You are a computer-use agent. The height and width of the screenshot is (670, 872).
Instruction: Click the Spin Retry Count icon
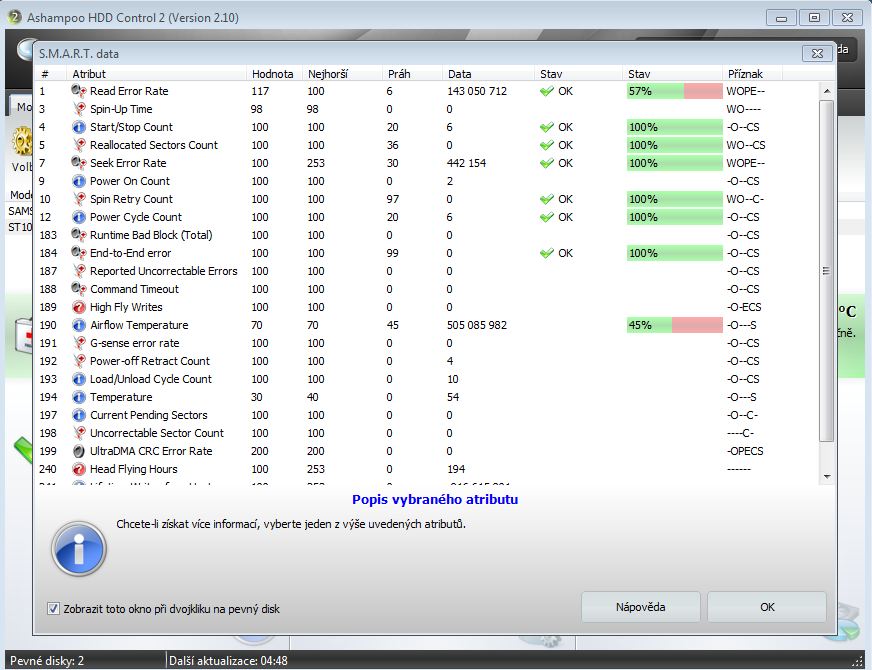point(79,199)
